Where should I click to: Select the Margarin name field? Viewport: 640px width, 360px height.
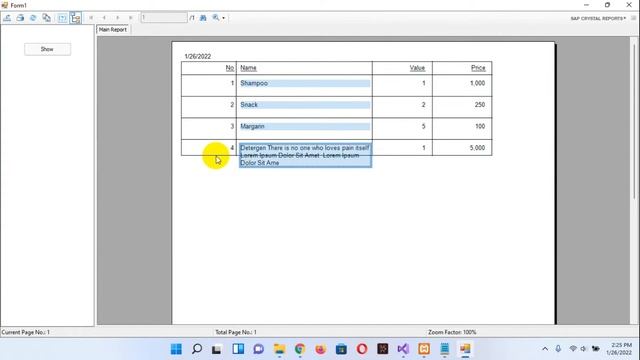(x=305, y=127)
